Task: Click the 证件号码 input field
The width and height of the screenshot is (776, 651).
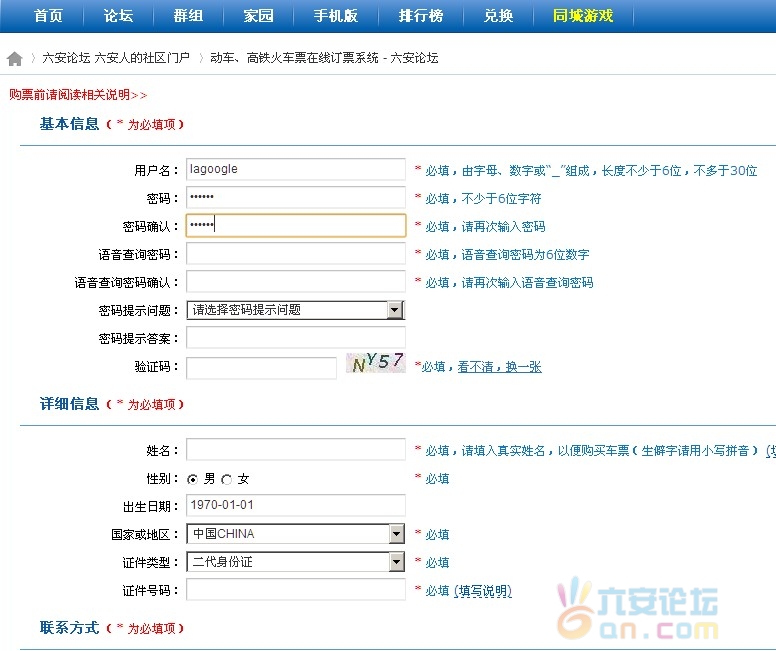Action: tap(296, 590)
